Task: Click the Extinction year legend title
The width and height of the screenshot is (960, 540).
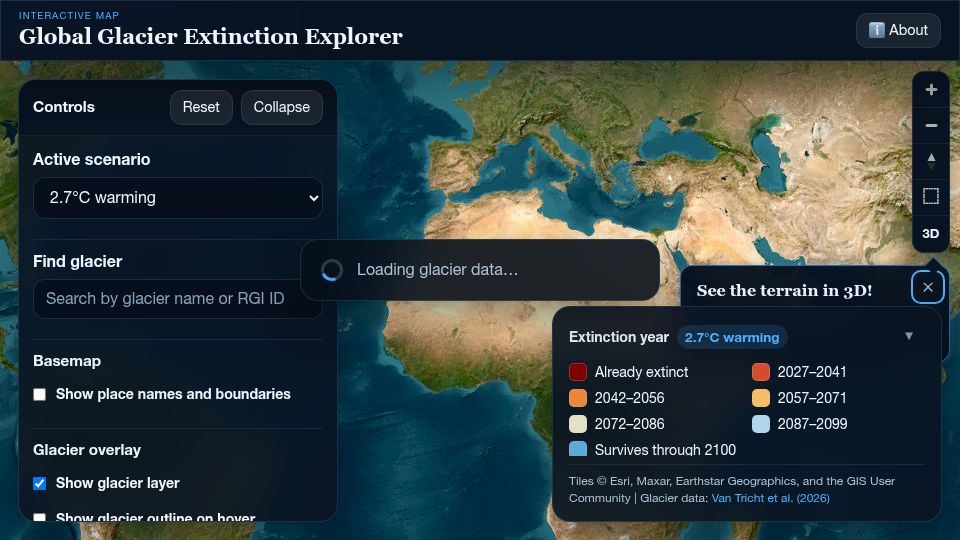Action: 618,337
